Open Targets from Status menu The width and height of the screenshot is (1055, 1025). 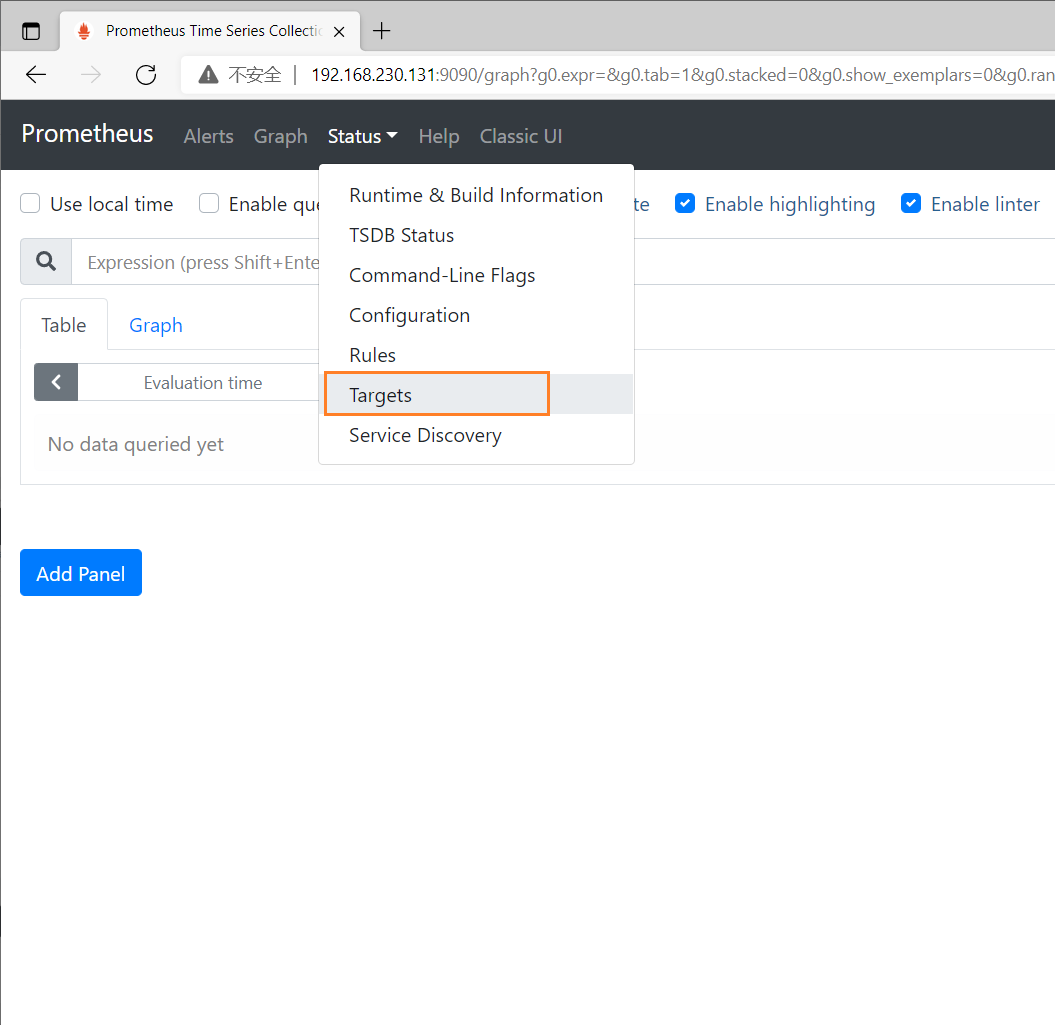[x=476, y=395]
